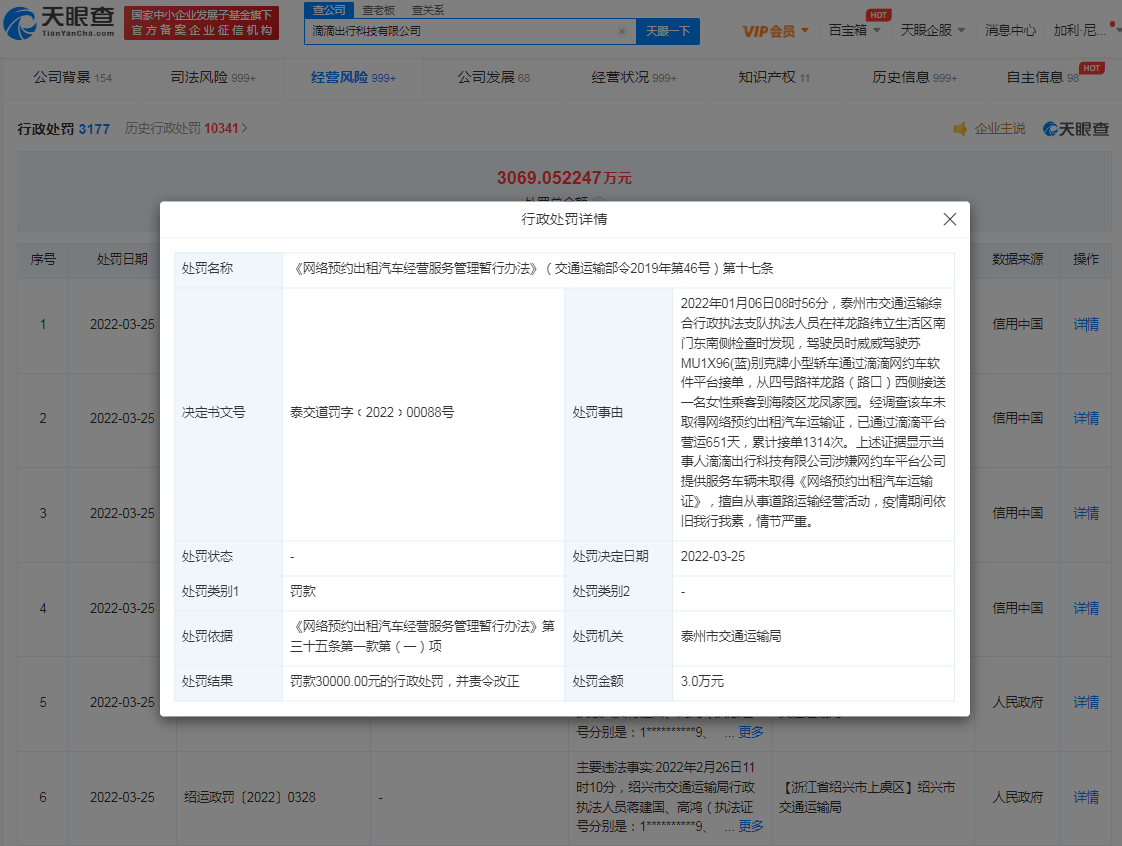Click the 企业主说 link
Image resolution: width=1122 pixels, height=846 pixels.
[x=1000, y=129]
